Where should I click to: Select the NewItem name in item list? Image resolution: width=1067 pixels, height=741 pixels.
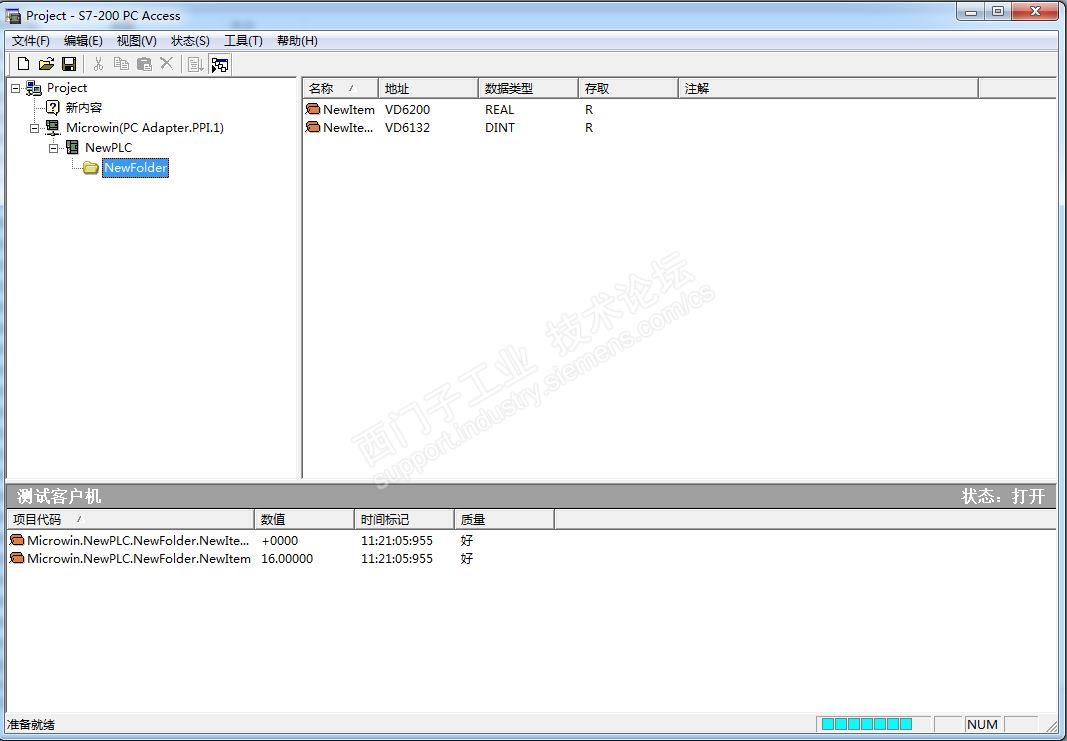348,109
